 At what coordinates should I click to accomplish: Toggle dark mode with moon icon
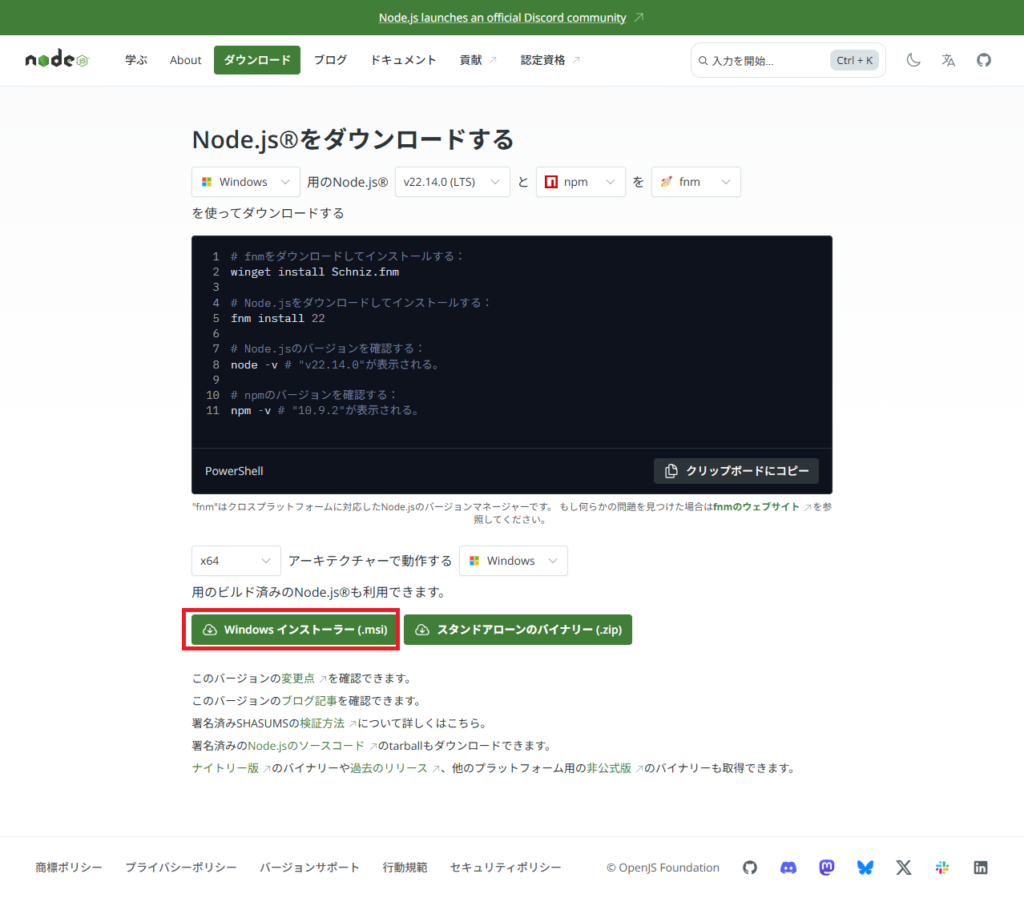click(913, 60)
